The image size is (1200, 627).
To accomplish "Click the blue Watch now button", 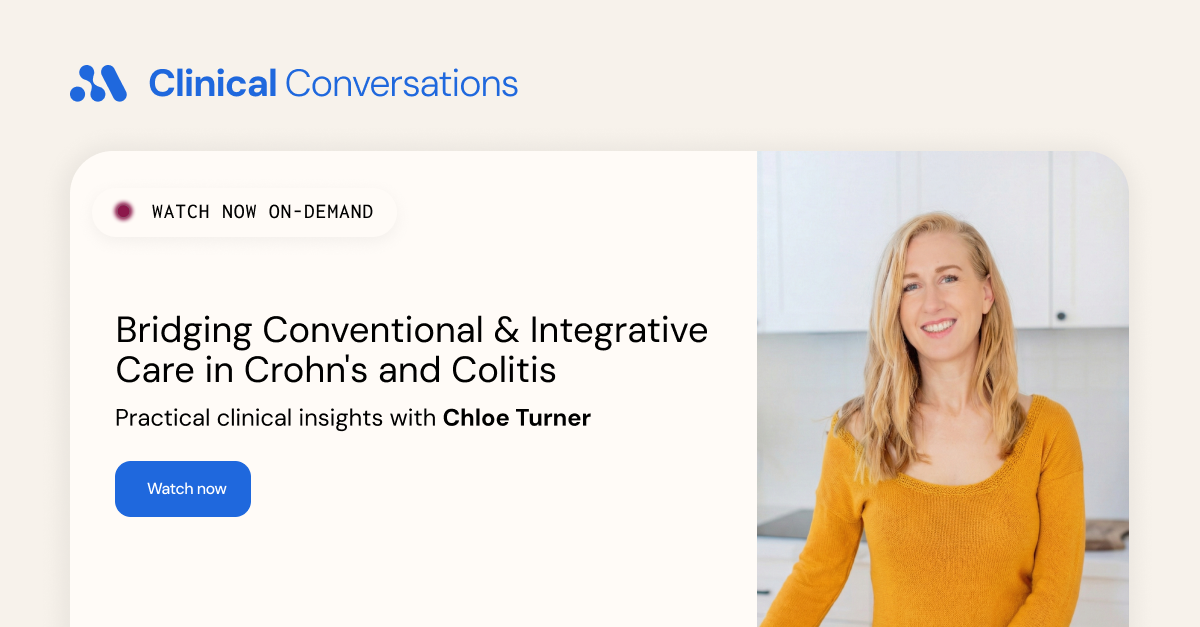I will pos(183,489).
